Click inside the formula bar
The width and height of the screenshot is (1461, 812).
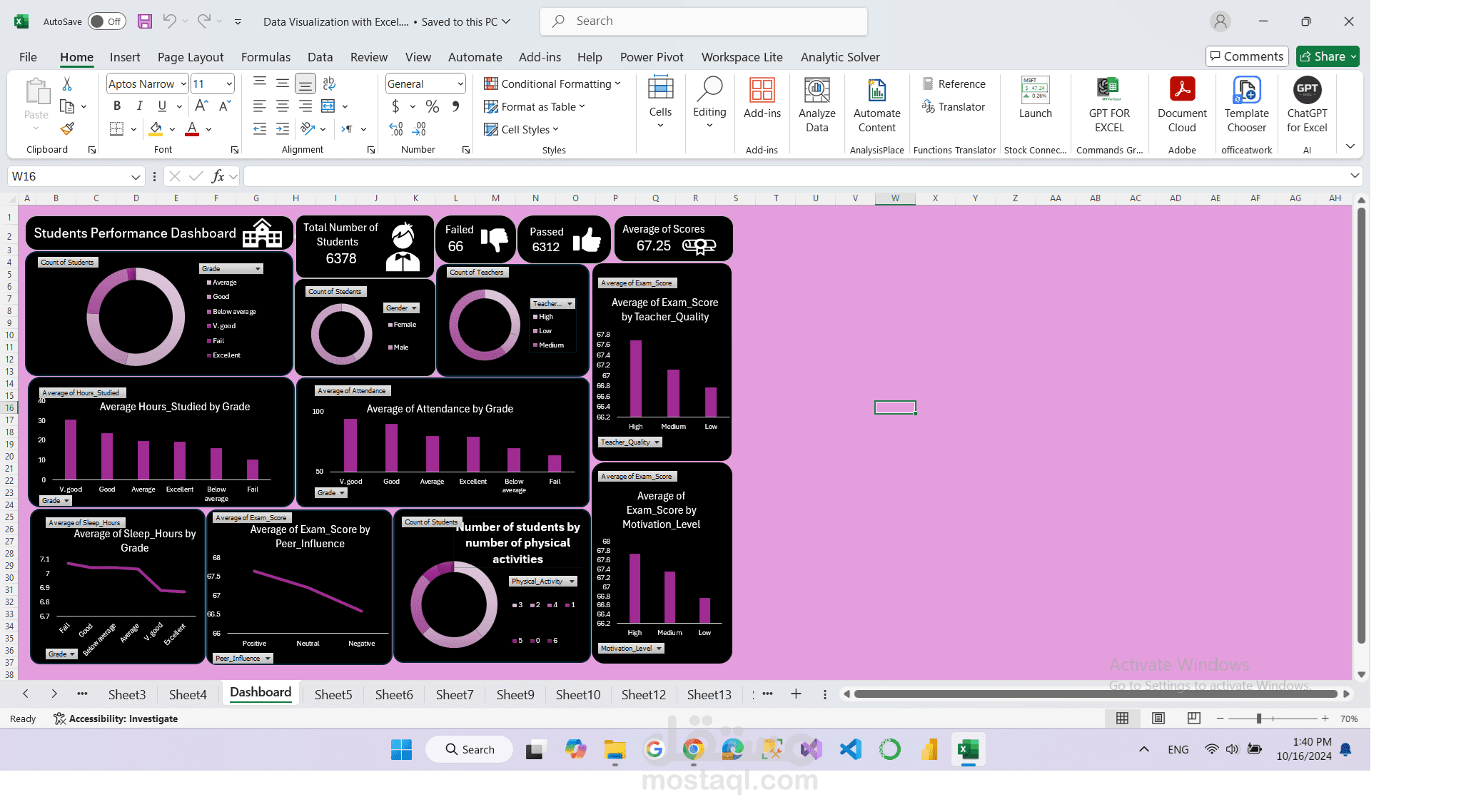[571, 176]
